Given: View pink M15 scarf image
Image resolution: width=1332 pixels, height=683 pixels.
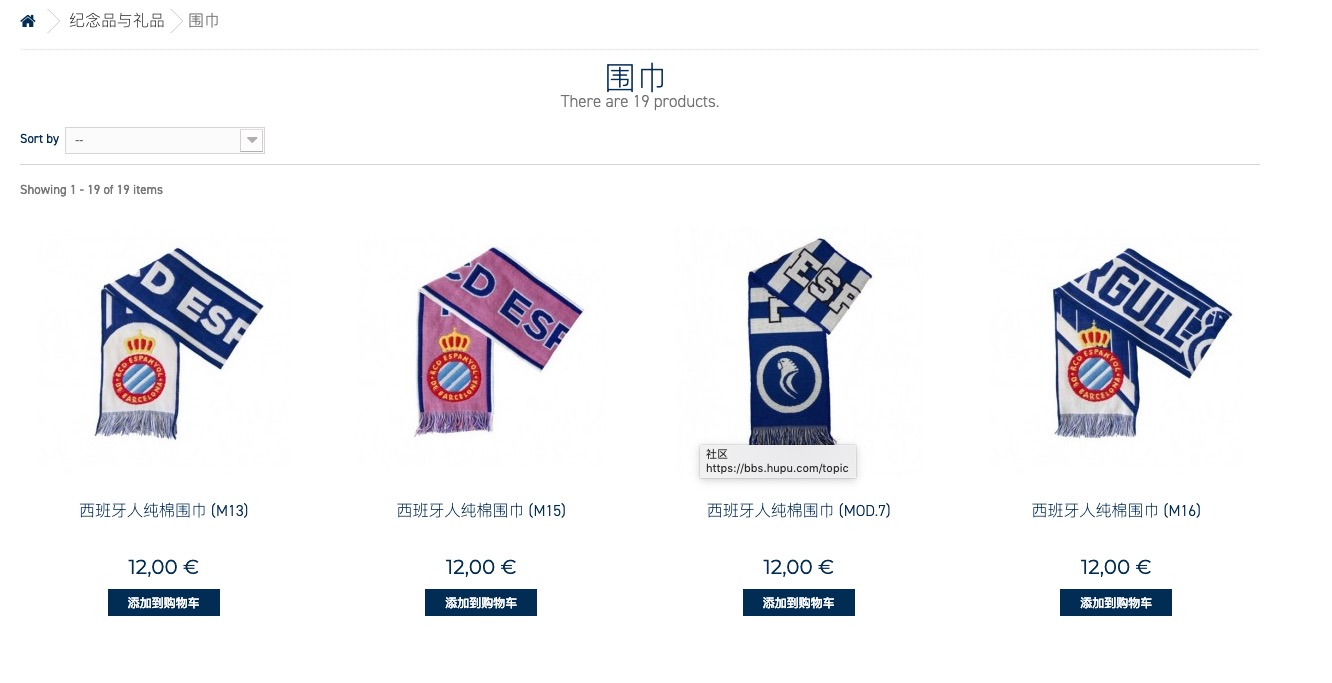Looking at the screenshot, I should click(x=481, y=343).
